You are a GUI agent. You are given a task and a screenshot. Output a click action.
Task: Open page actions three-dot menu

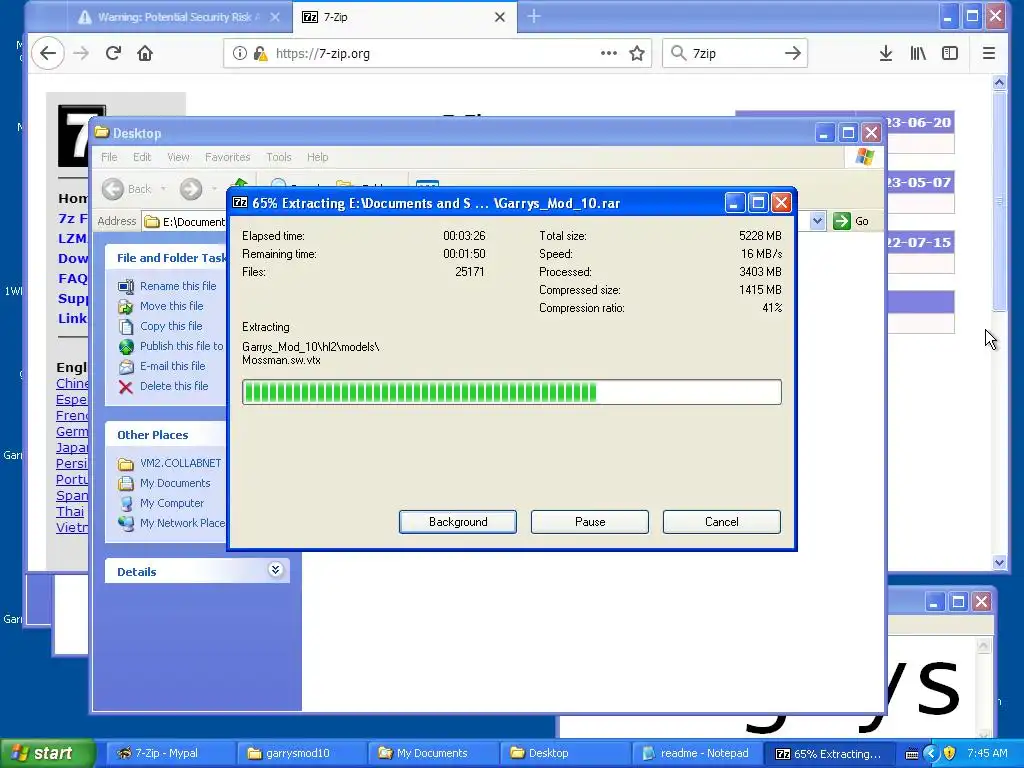tap(609, 53)
